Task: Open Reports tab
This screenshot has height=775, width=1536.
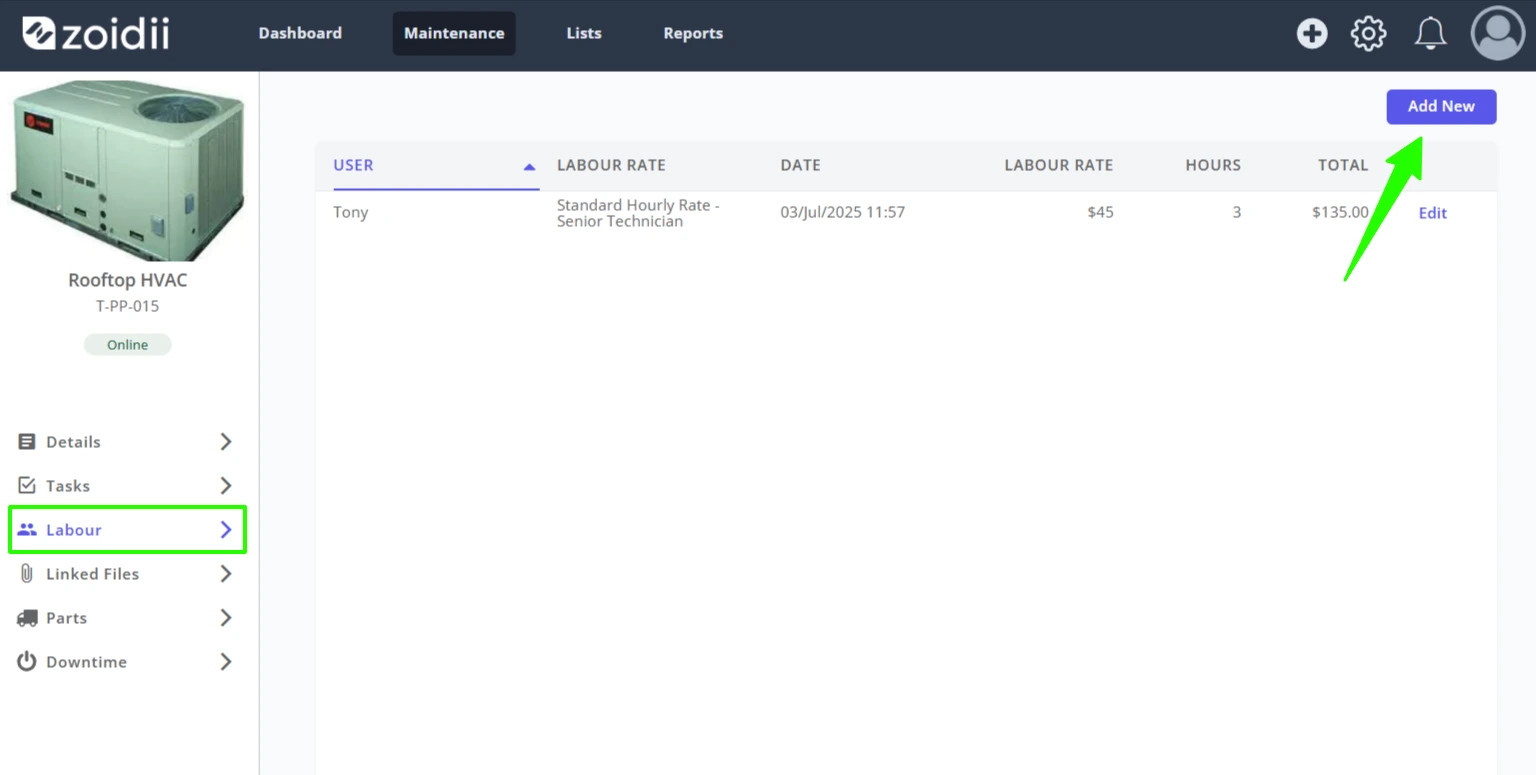Action: tap(693, 33)
